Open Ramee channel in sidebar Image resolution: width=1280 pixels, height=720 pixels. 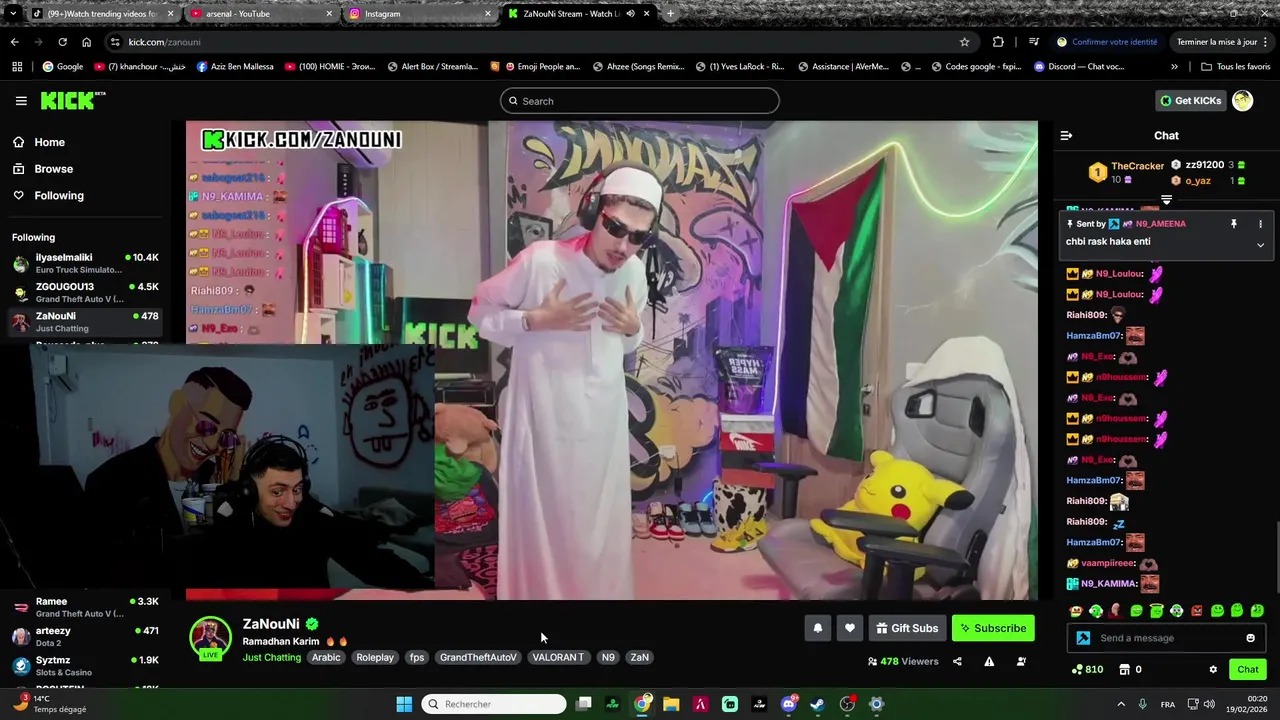[85, 607]
